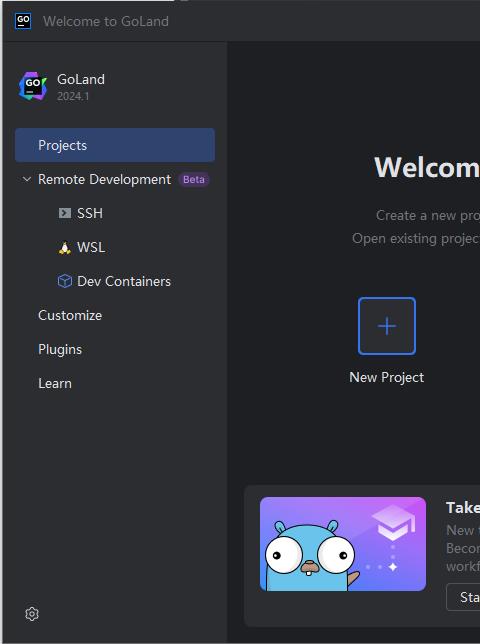This screenshot has height=644, width=480.
Task: Click the Dev Containers cube icon
Action: tap(64, 281)
